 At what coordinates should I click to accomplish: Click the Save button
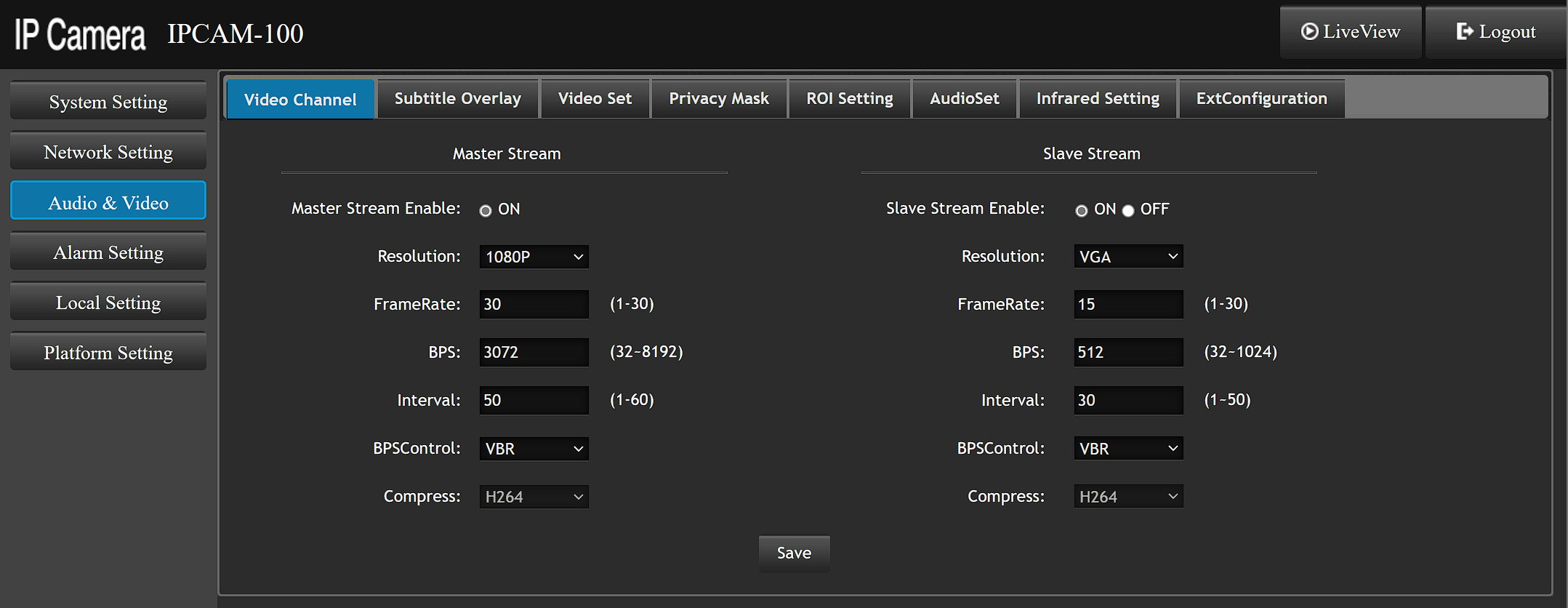795,553
